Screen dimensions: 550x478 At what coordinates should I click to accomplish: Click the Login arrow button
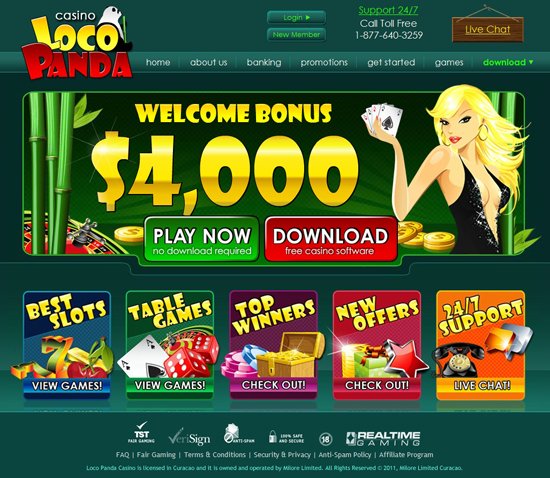point(296,17)
